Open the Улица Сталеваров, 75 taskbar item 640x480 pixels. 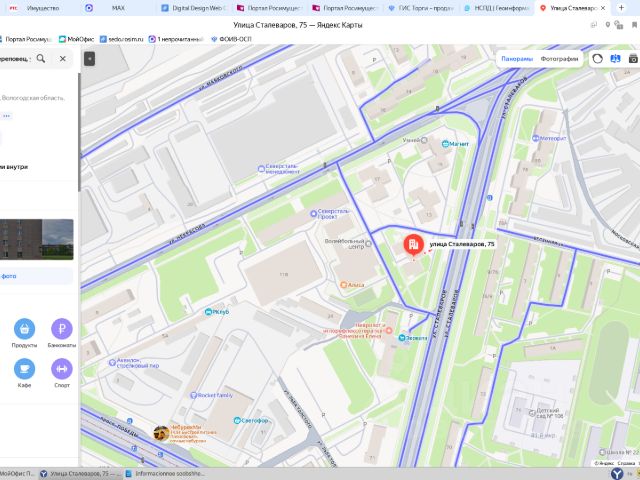(80, 473)
